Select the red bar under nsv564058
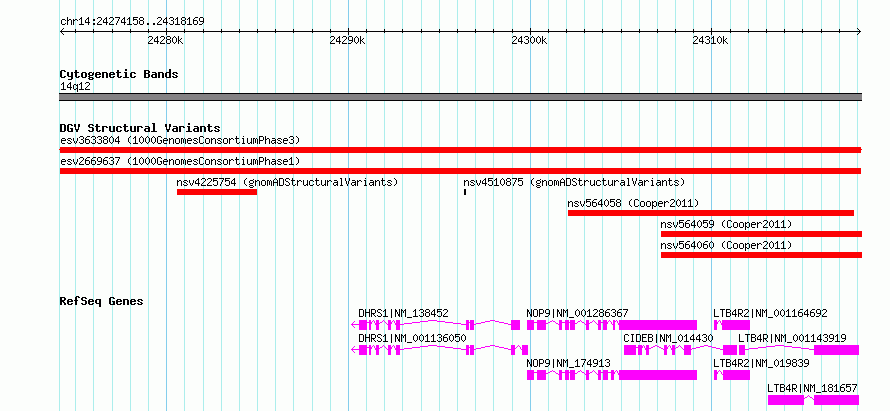The width and height of the screenshot is (890, 411). [x=711, y=213]
